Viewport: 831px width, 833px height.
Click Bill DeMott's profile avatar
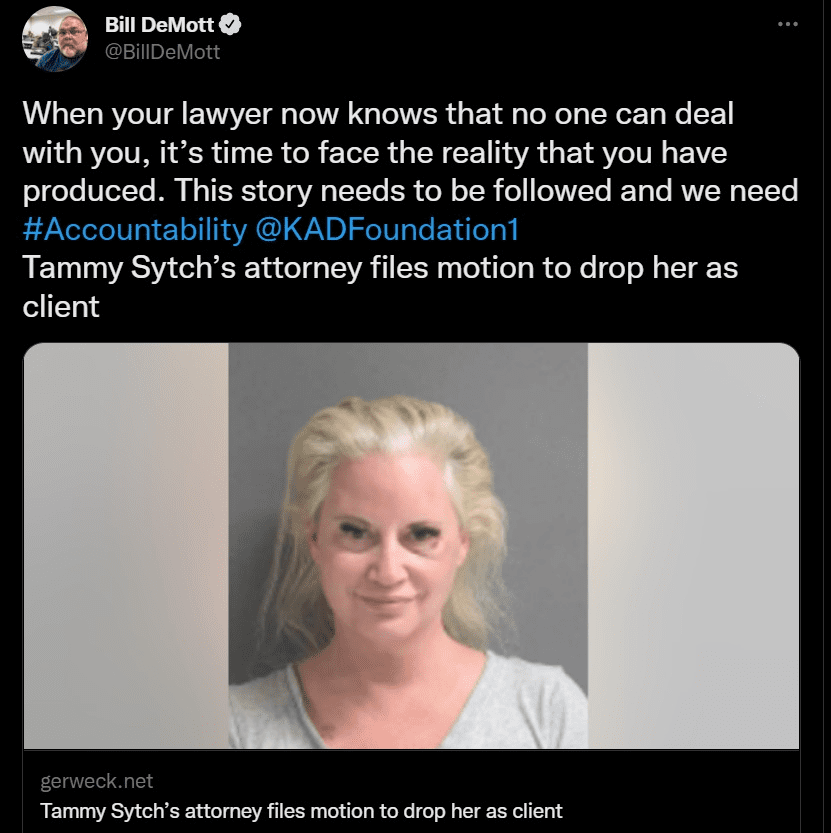pyautogui.click(x=55, y=39)
